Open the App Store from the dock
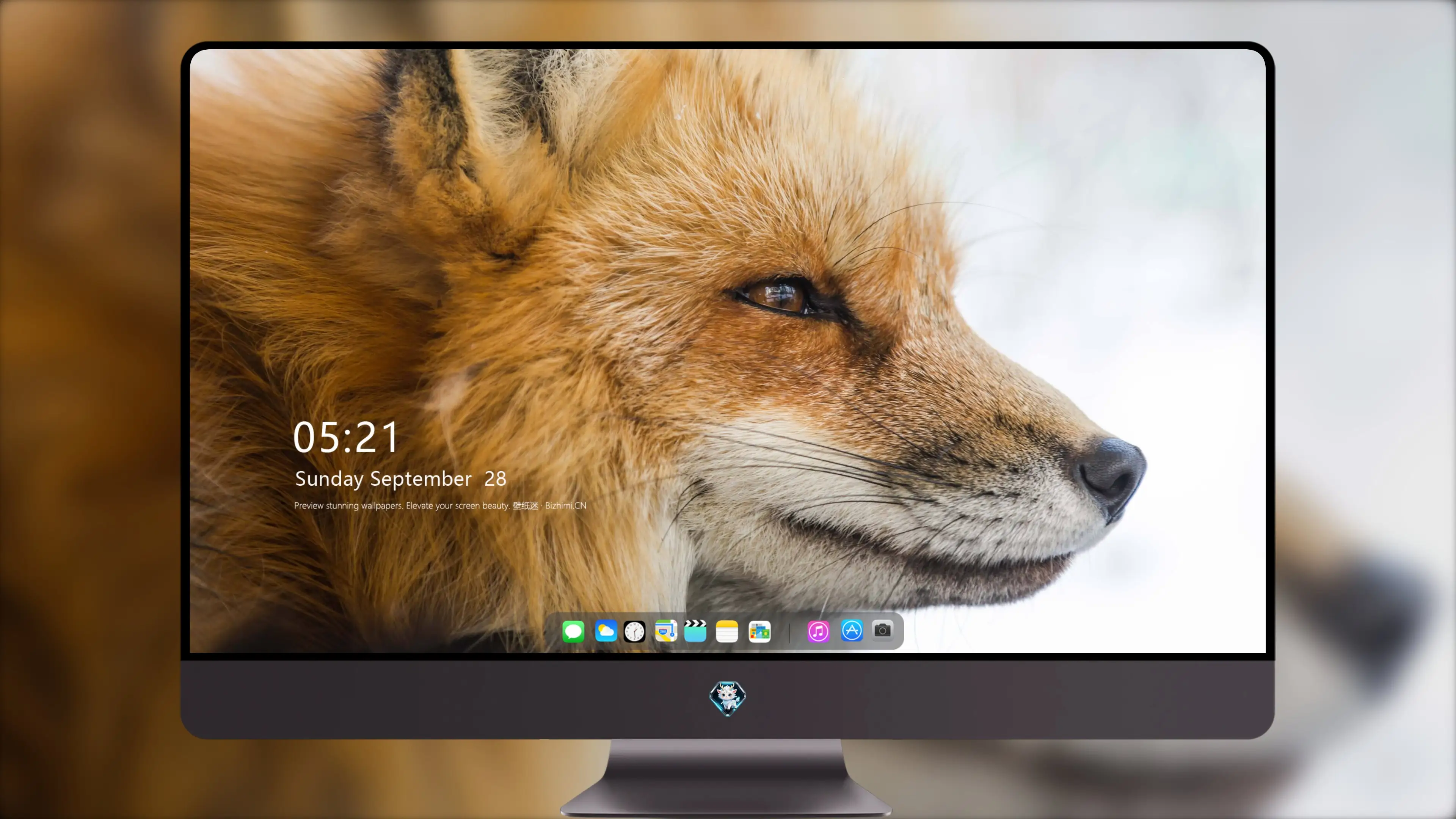 pos(852,631)
